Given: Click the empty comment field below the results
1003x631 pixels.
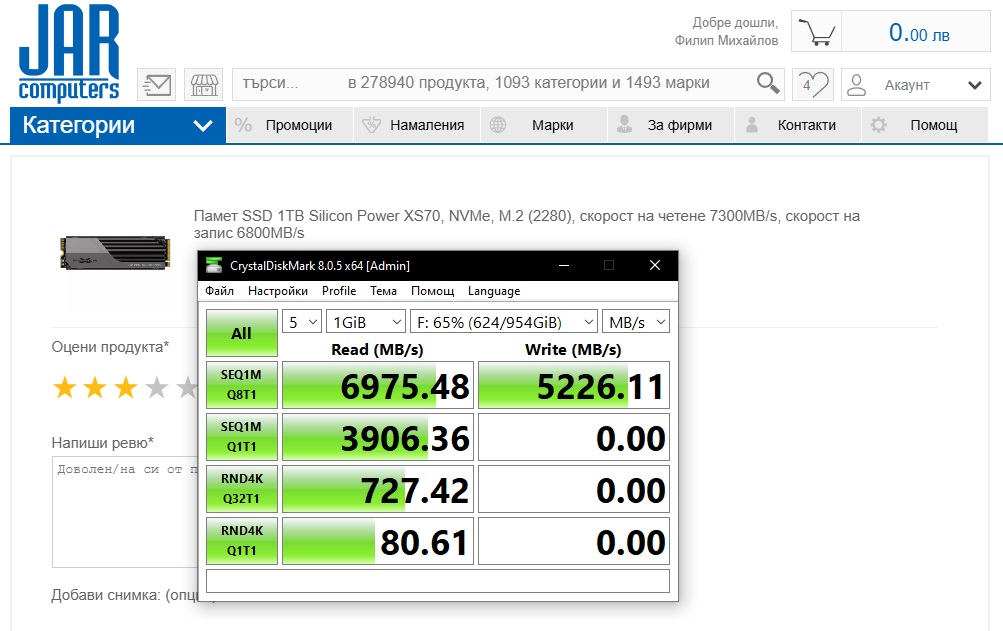Looking at the screenshot, I should 438,581.
